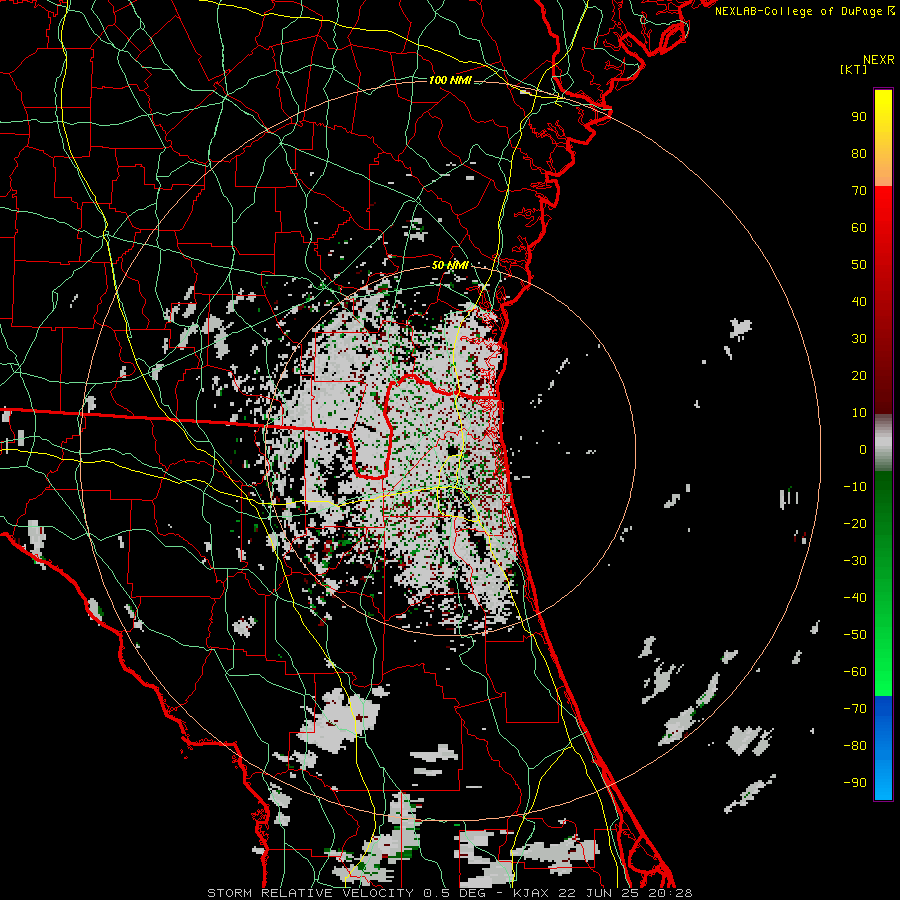Click the 0 value on velocity scale
Image resolution: width=900 pixels, height=900 pixels.
click(863, 449)
